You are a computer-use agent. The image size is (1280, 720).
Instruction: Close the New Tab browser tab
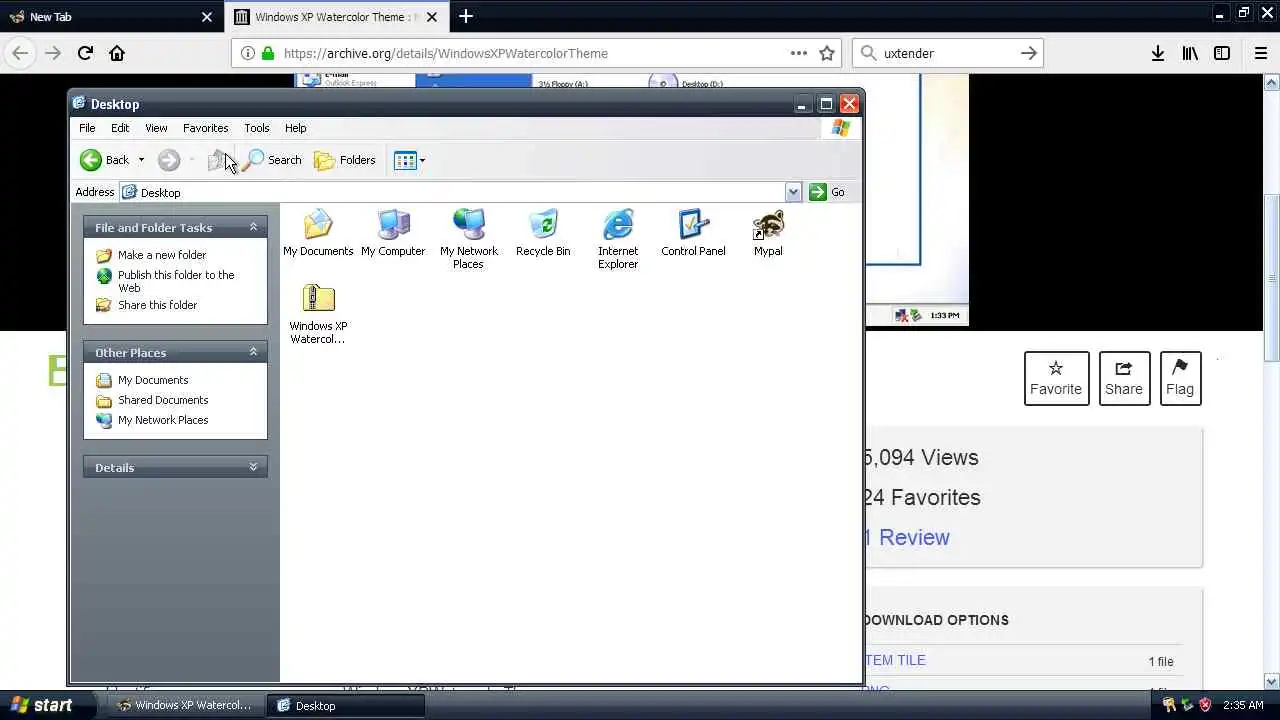[x=207, y=17]
